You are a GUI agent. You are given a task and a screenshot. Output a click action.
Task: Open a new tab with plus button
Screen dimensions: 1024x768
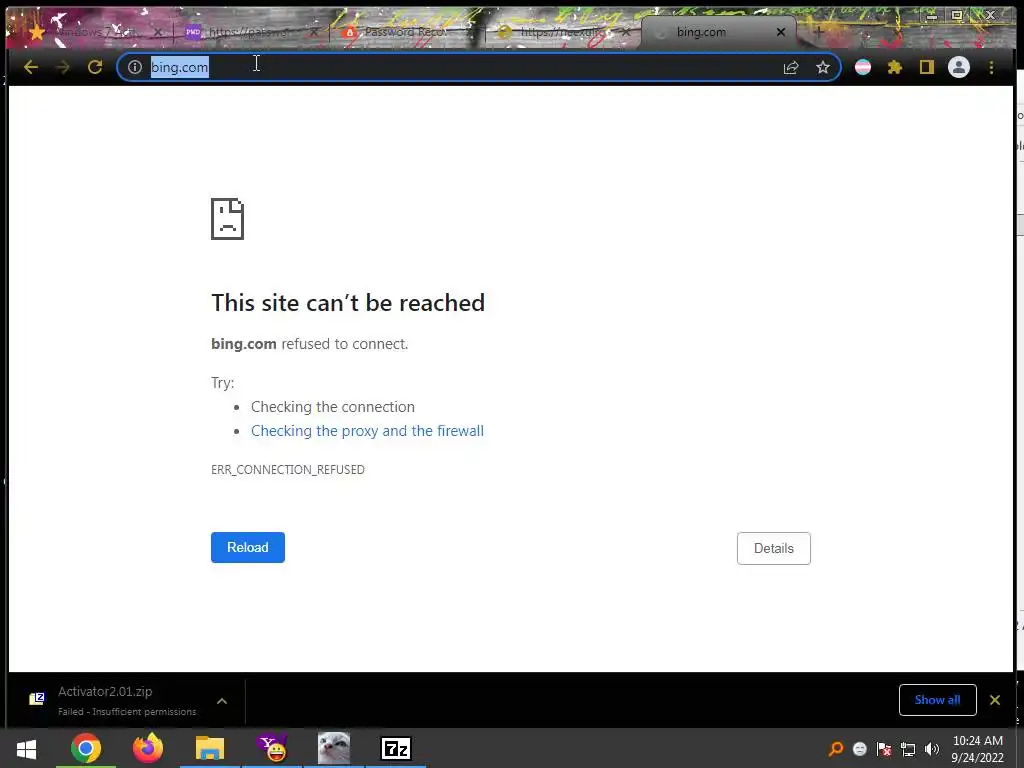click(x=818, y=31)
